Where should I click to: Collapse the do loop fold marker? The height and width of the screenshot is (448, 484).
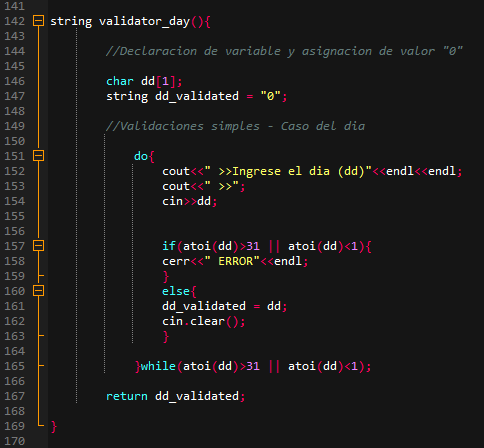(38, 156)
